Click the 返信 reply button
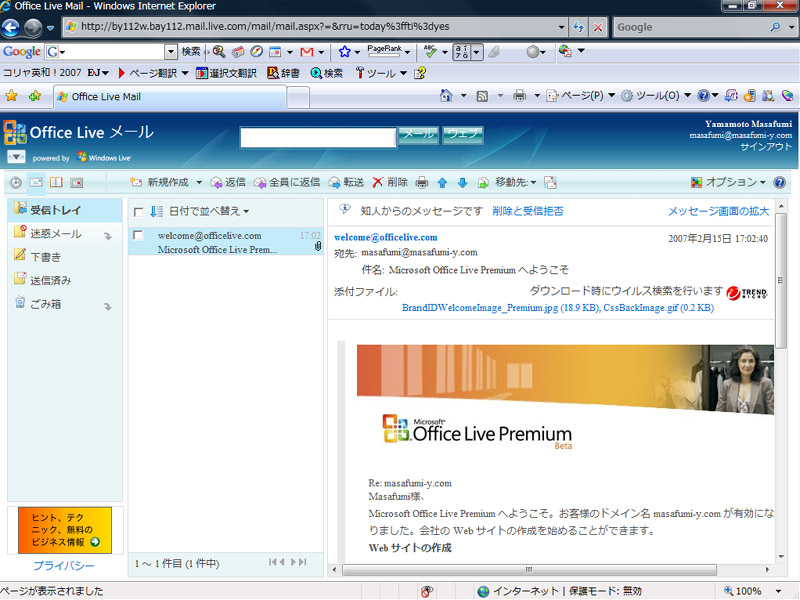This screenshot has width=800, height=600. click(x=228, y=182)
